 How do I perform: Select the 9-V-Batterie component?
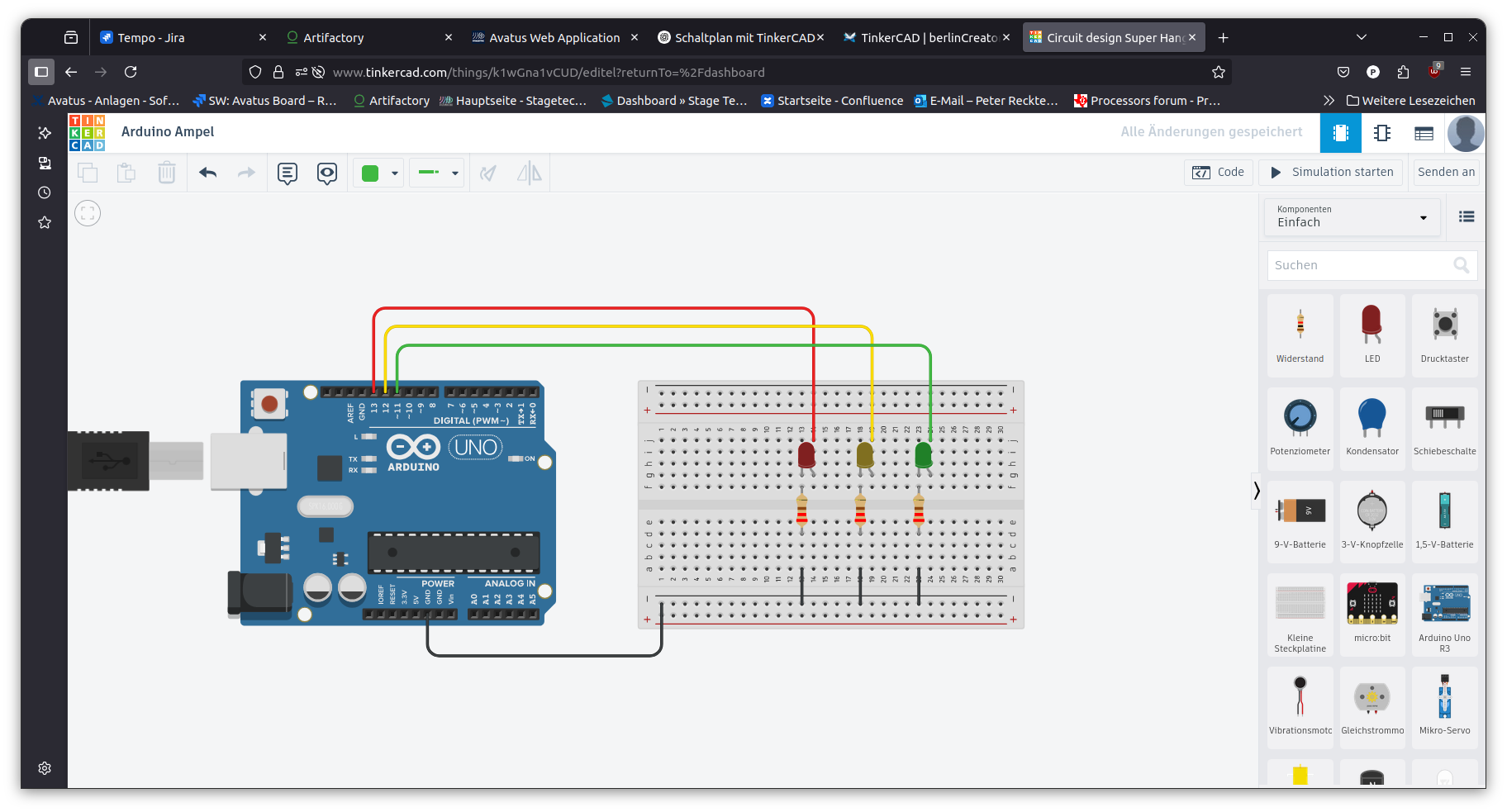(1300, 521)
